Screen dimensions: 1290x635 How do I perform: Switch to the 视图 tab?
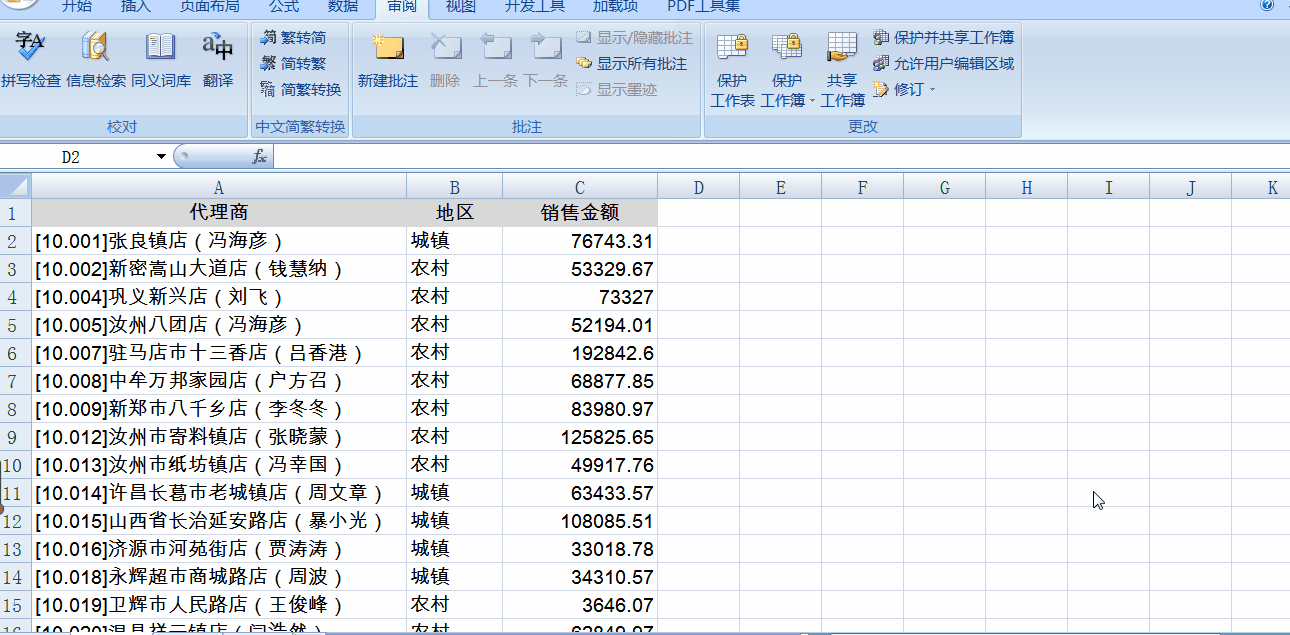[461, 6]
